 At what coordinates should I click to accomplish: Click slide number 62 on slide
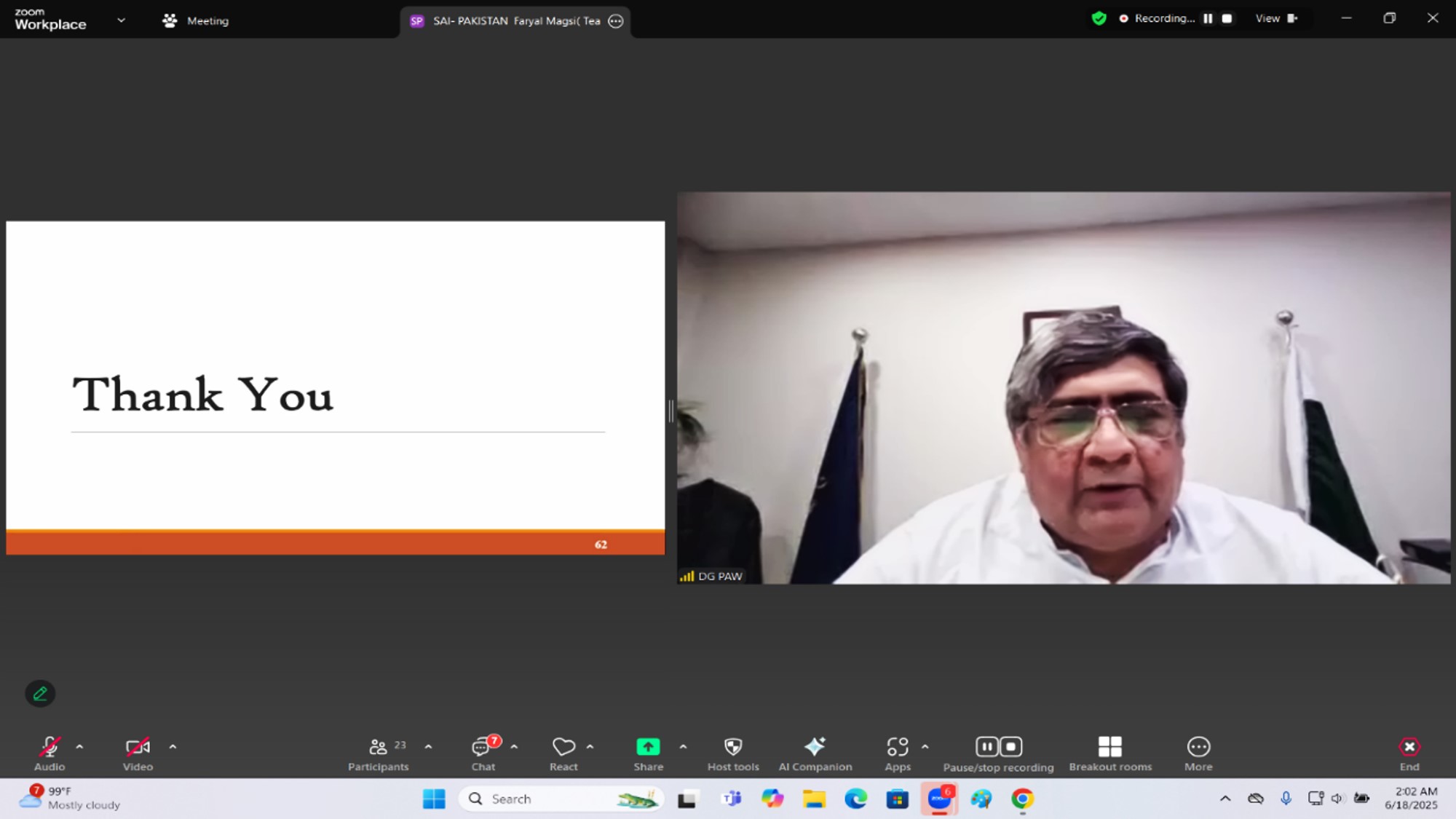601,545
